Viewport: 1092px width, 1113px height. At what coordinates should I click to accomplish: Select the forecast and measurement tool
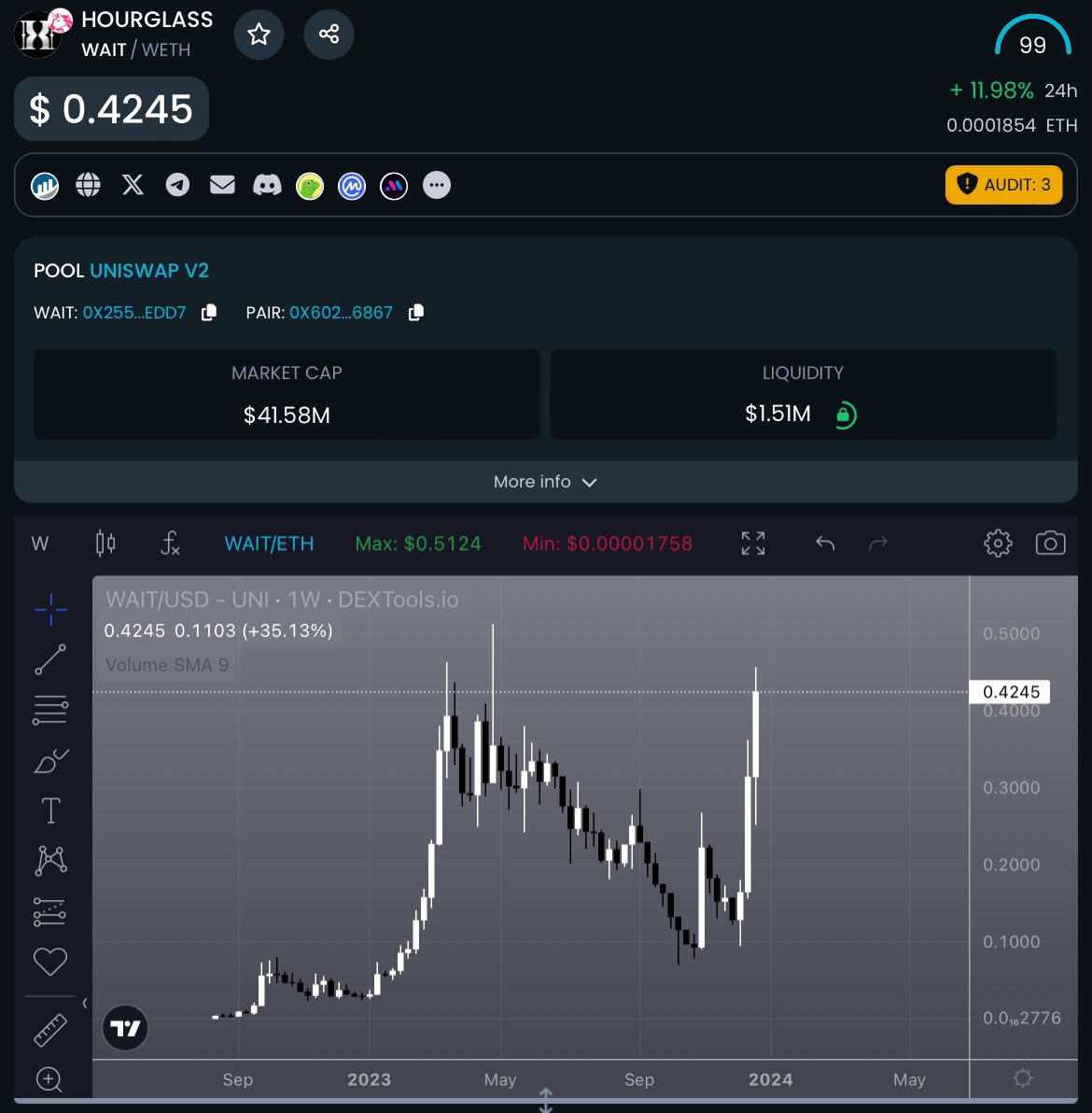point(49,912)
